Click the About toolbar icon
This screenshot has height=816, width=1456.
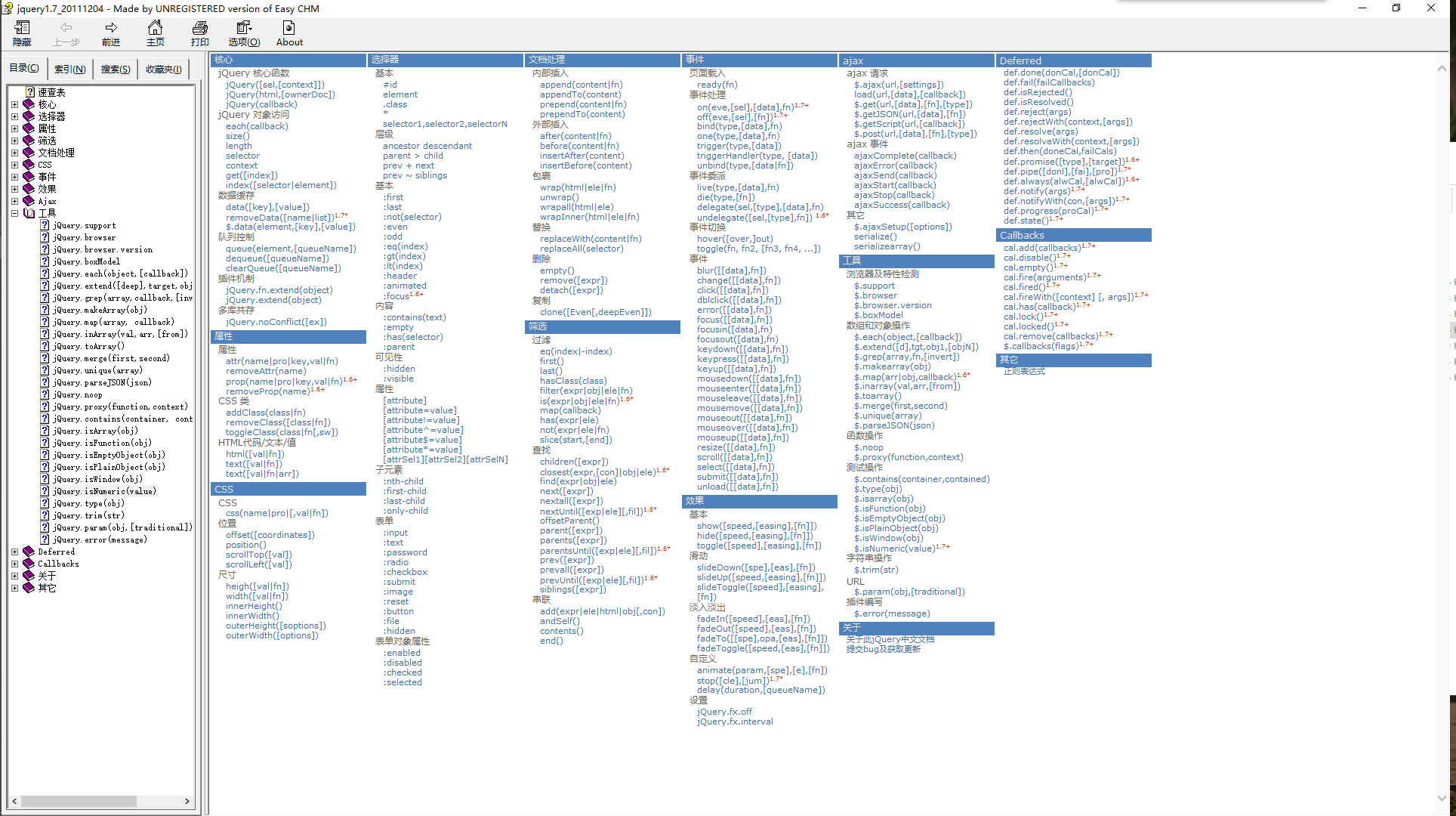288,28
